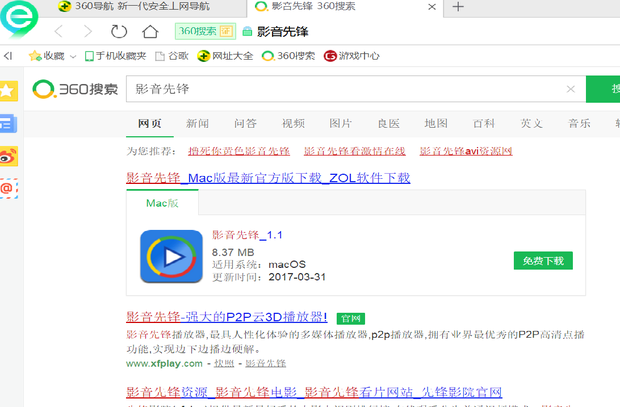Open the 手机收藏夹 bookmark
This screenshot has width=620, height=407.
[x=115, y=56]
